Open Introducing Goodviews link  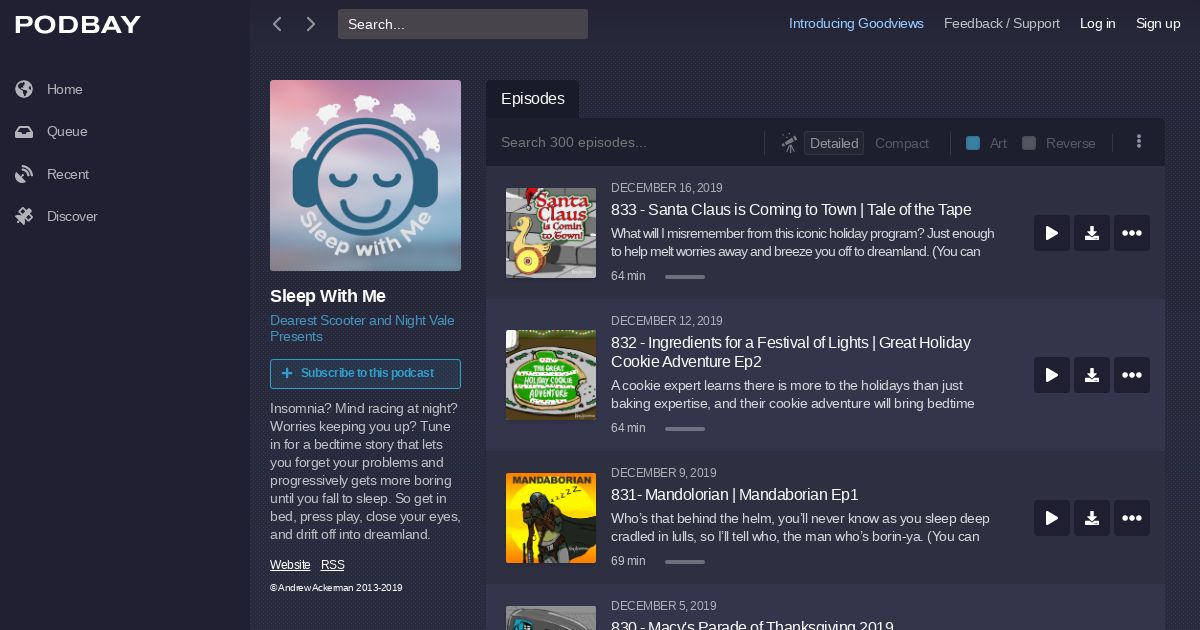click(x=856, y=23)
